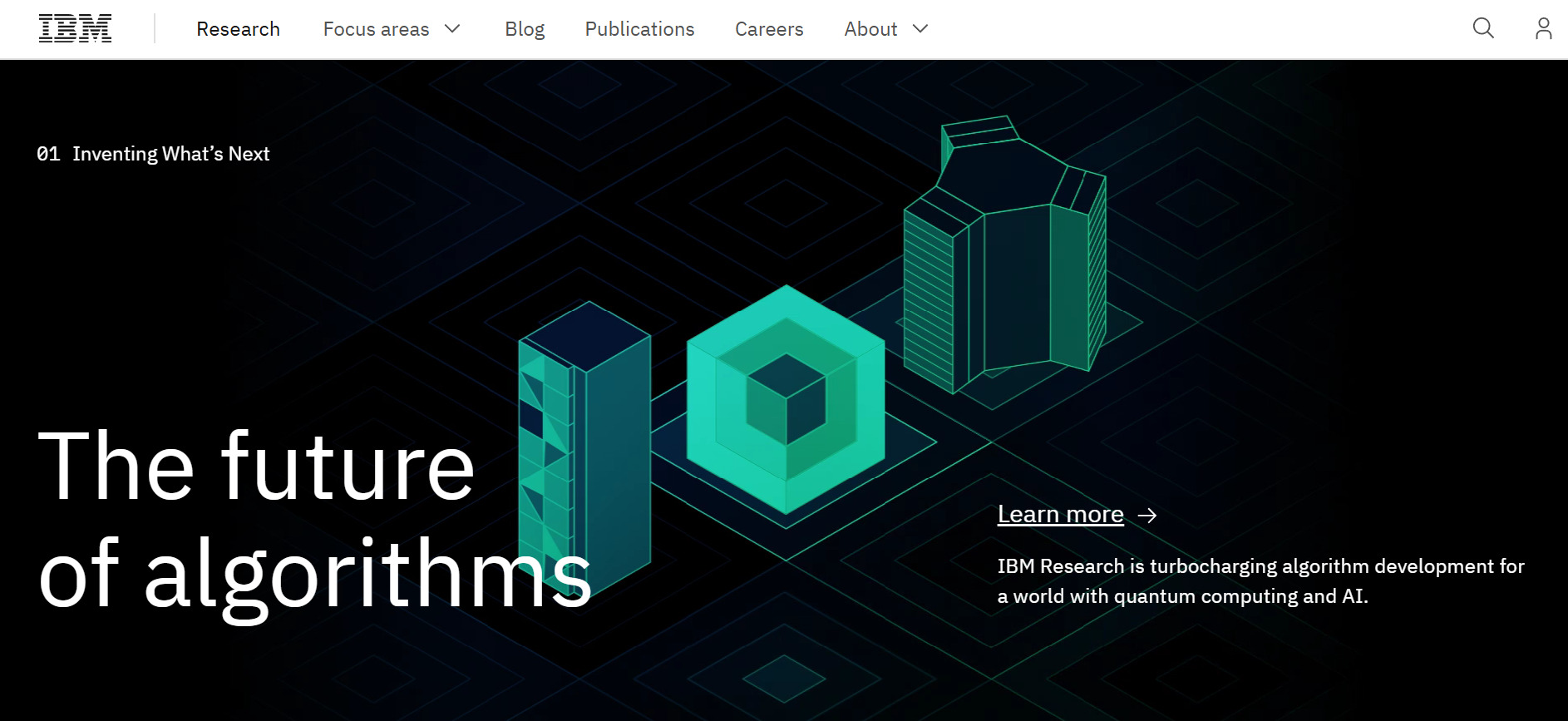Select the 'Inventing What's Next' label
The image size is (1568, 721).
point(171,154)
